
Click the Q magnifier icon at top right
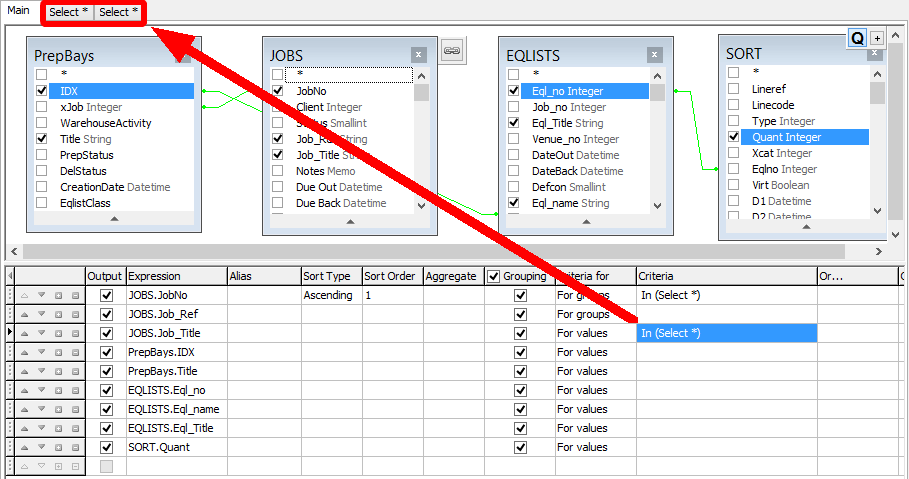(x=858, y=38)
